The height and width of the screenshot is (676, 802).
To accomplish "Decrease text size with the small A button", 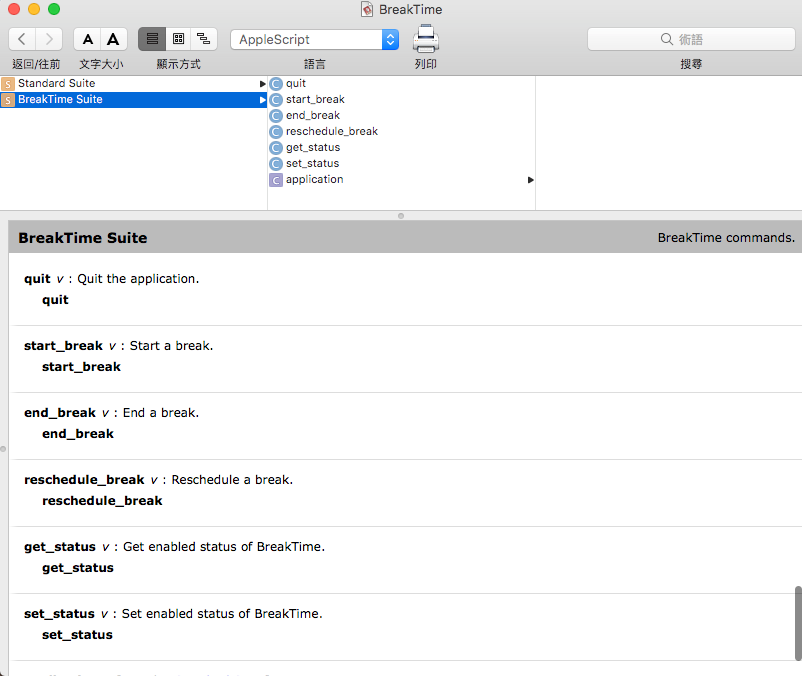I will (87, 39).
